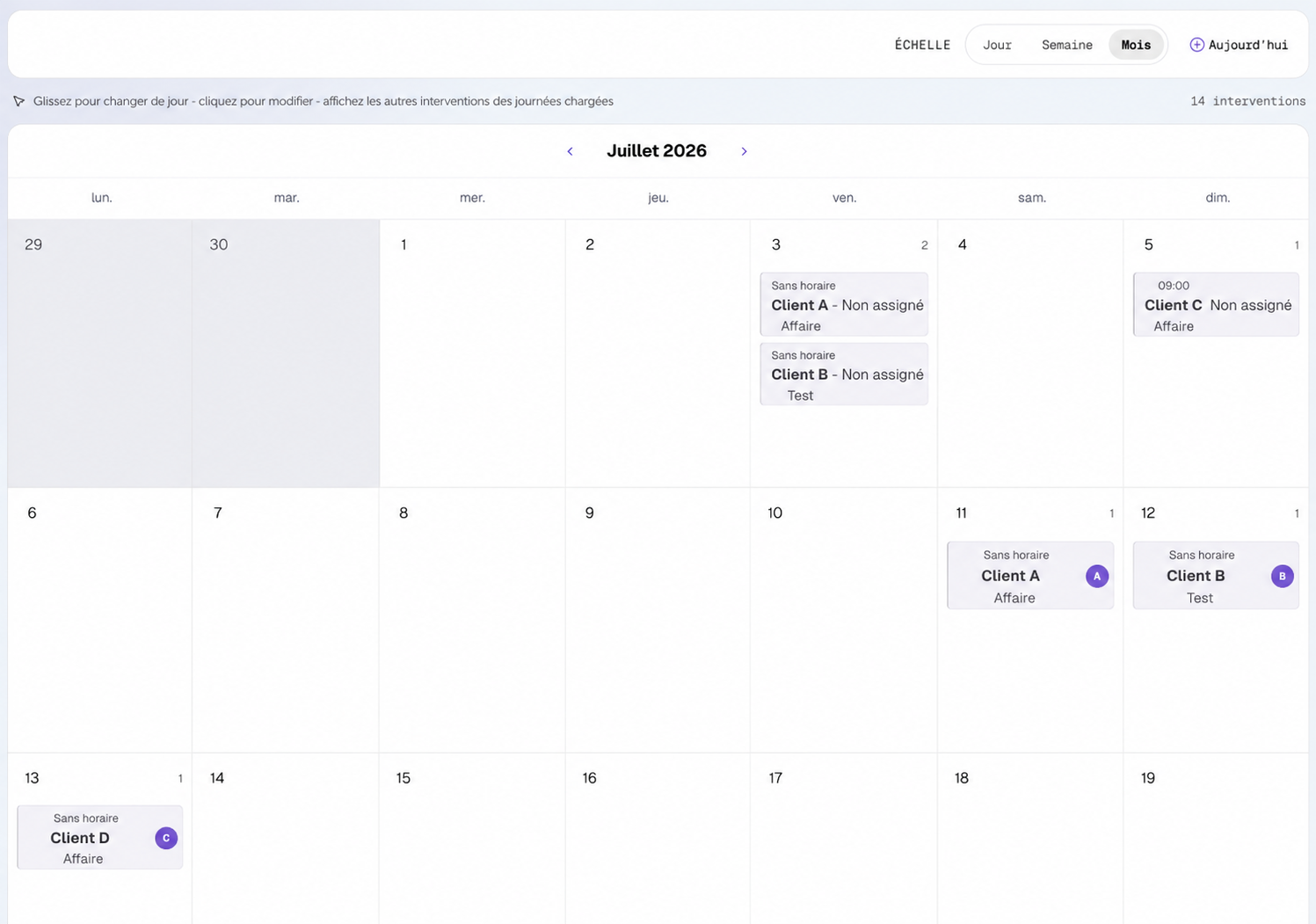Open Client D Affaire card on the 13th
Image resolution: width=1316 pixels, height=924 pixels.
click(x=100, y=837)
